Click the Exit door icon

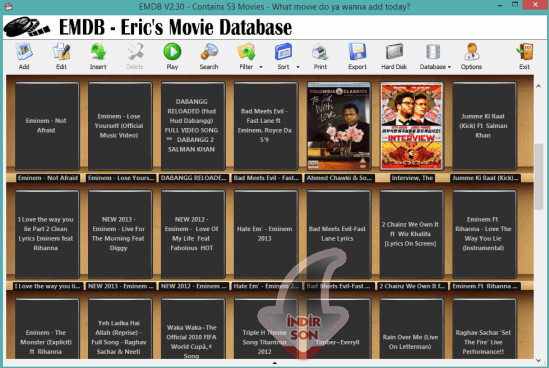(x=524, y=52)
